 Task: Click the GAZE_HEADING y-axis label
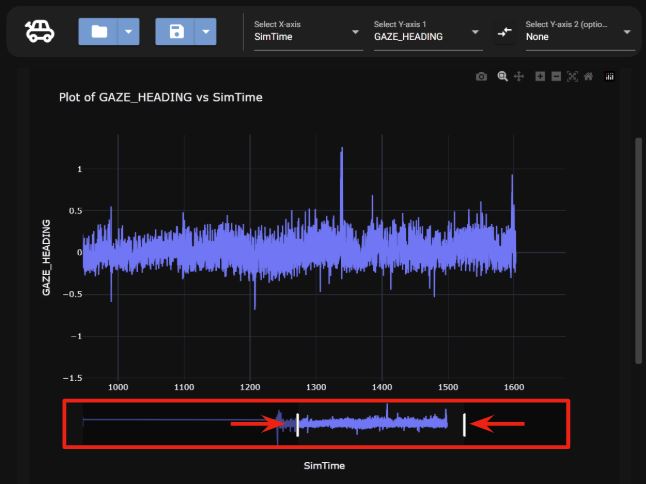(46, 257)
